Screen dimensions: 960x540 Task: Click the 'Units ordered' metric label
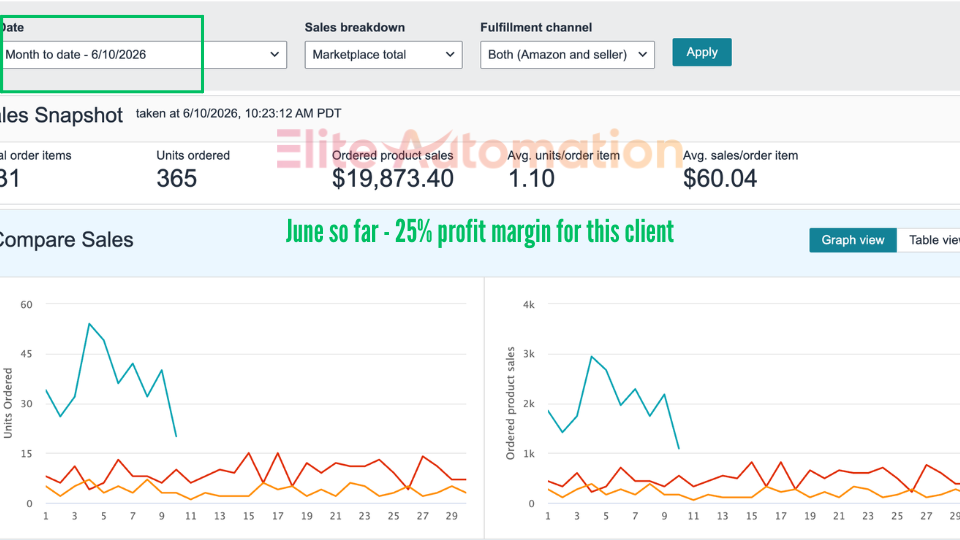(193, 156)
